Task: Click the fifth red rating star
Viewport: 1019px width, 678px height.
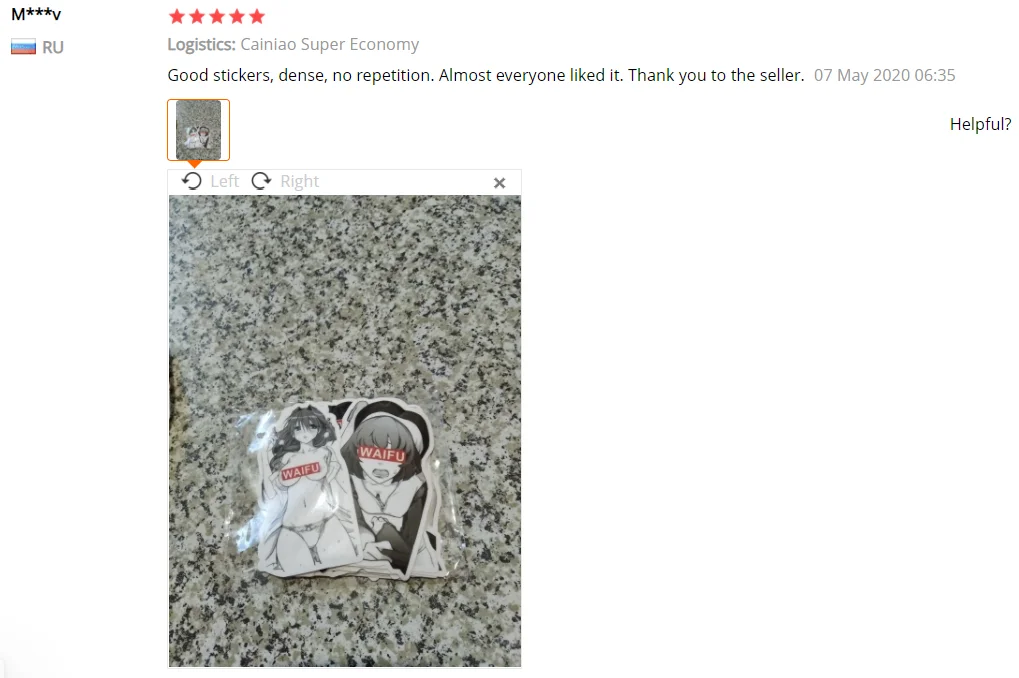Action: click(x=257, y=16)
